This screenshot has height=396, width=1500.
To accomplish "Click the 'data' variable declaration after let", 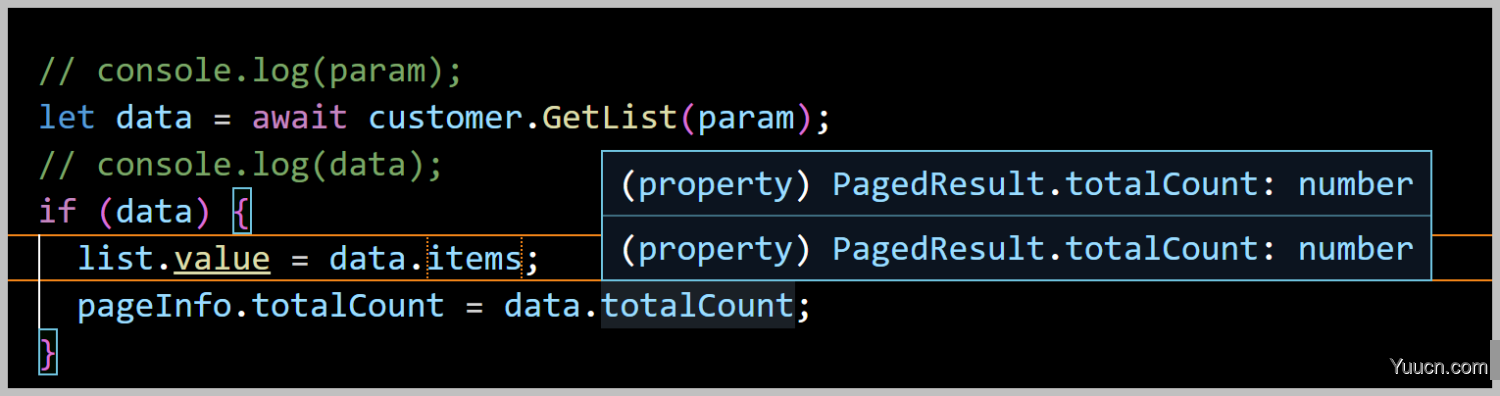I will click(154, 118).
